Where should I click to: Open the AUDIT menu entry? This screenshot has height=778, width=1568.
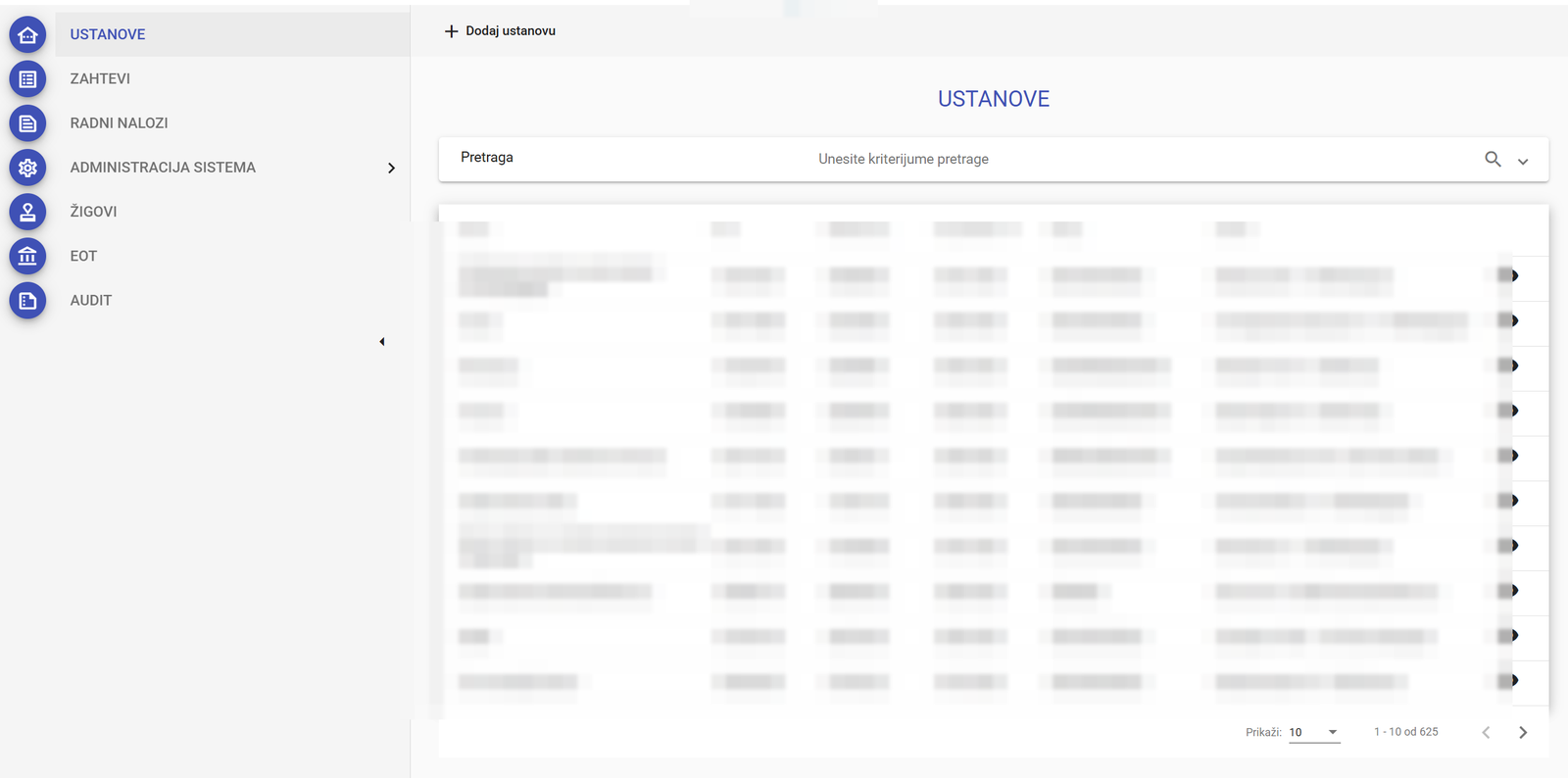(232, 300)
